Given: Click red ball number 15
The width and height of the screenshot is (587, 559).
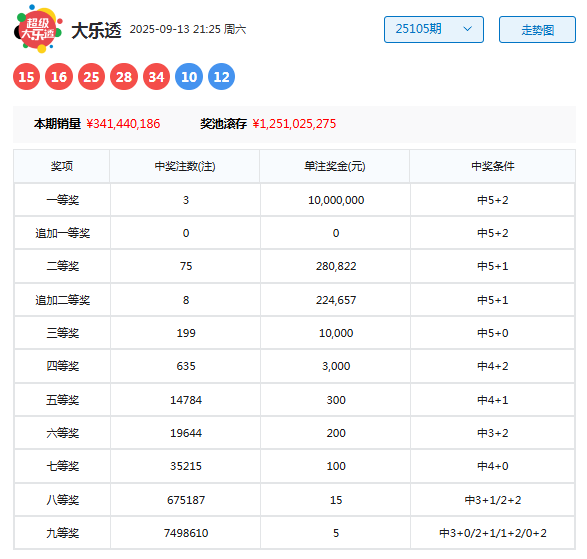Looking at the screenshot, I should pyautogui.click(x=26, y=77).
